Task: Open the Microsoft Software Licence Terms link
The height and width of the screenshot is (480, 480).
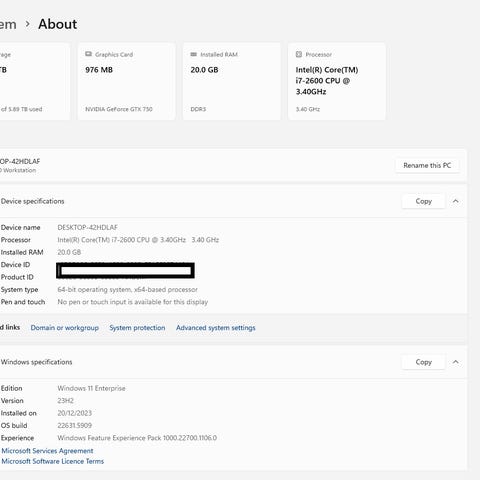Action: click(x=53, y=461)
